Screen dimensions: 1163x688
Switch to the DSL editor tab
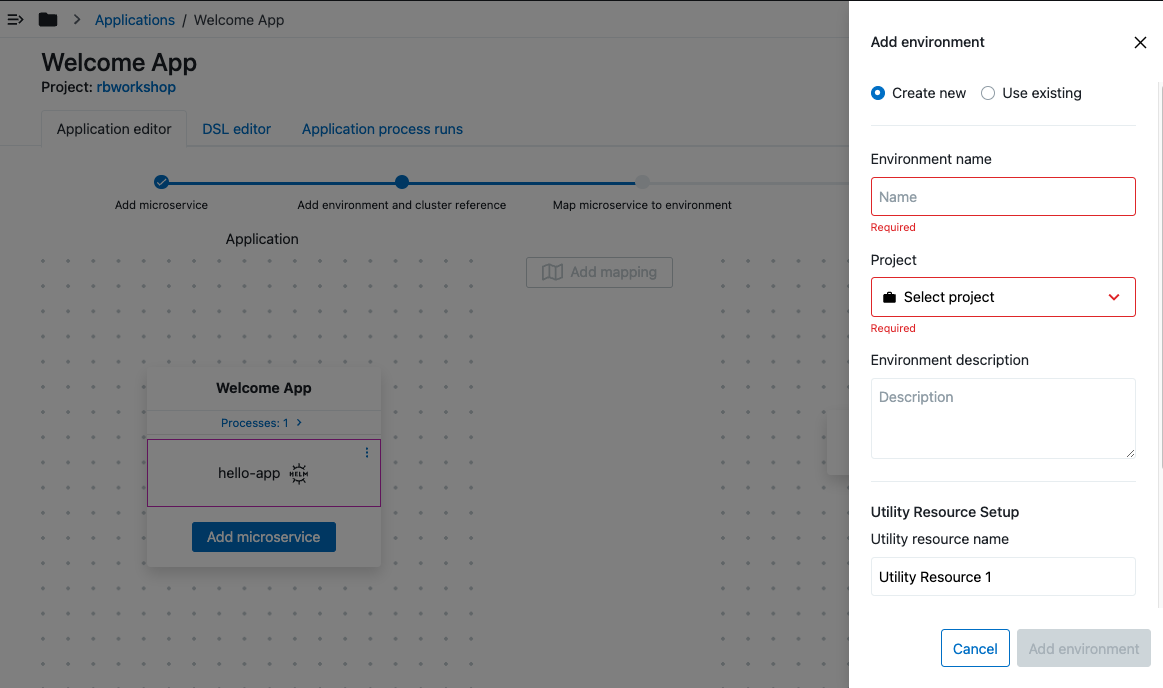(237, 129)
